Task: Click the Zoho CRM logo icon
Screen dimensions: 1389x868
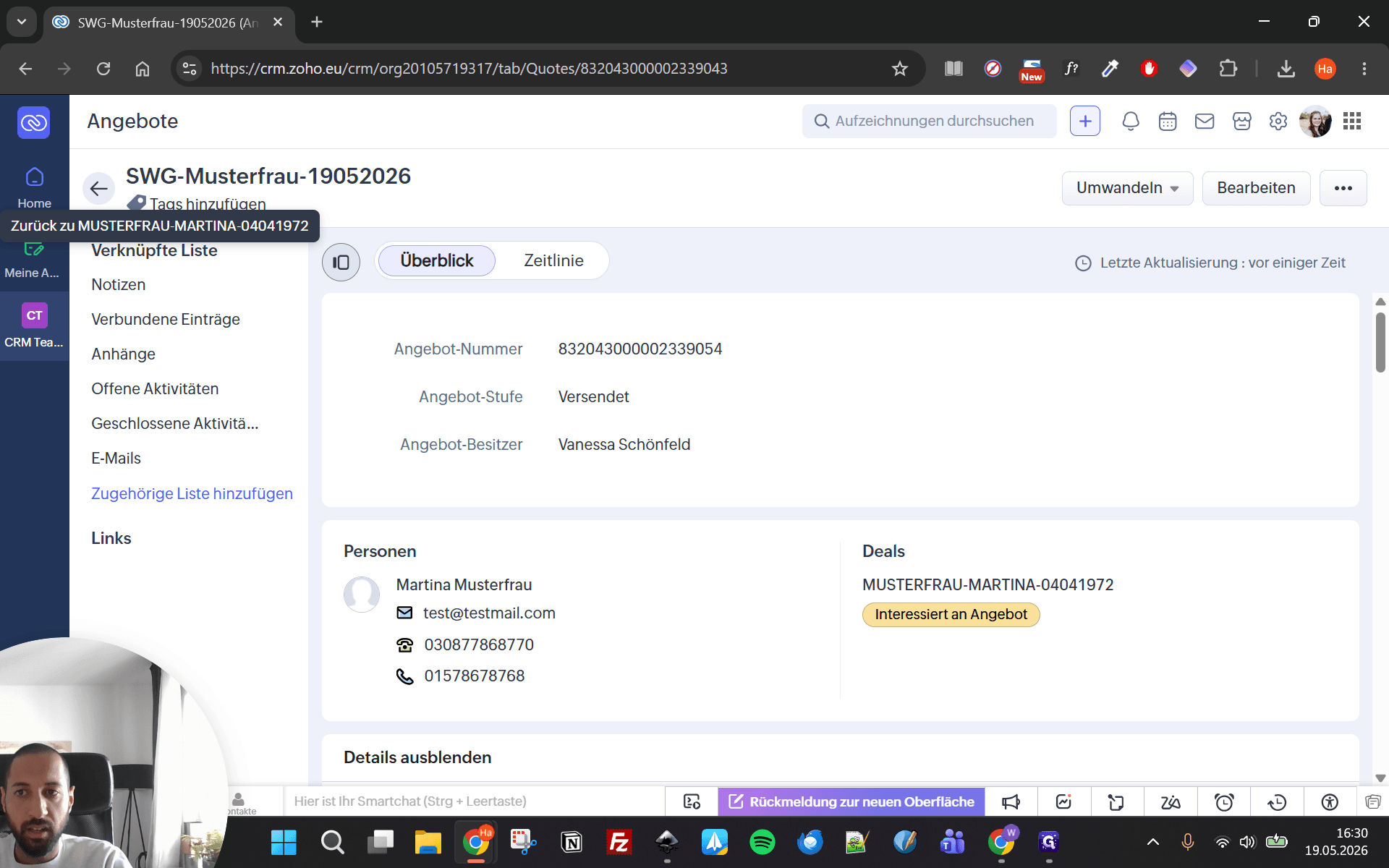Action: pos(34,122)
